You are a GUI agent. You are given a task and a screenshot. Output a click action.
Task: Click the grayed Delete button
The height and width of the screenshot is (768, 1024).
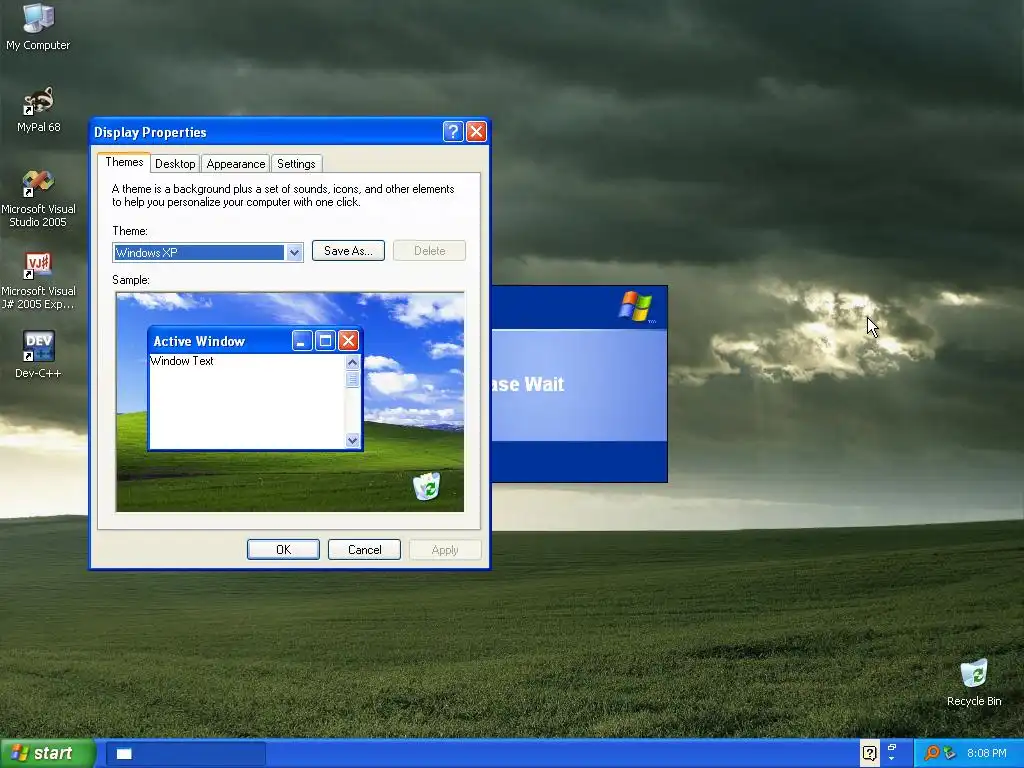click(x=429, y=251)
